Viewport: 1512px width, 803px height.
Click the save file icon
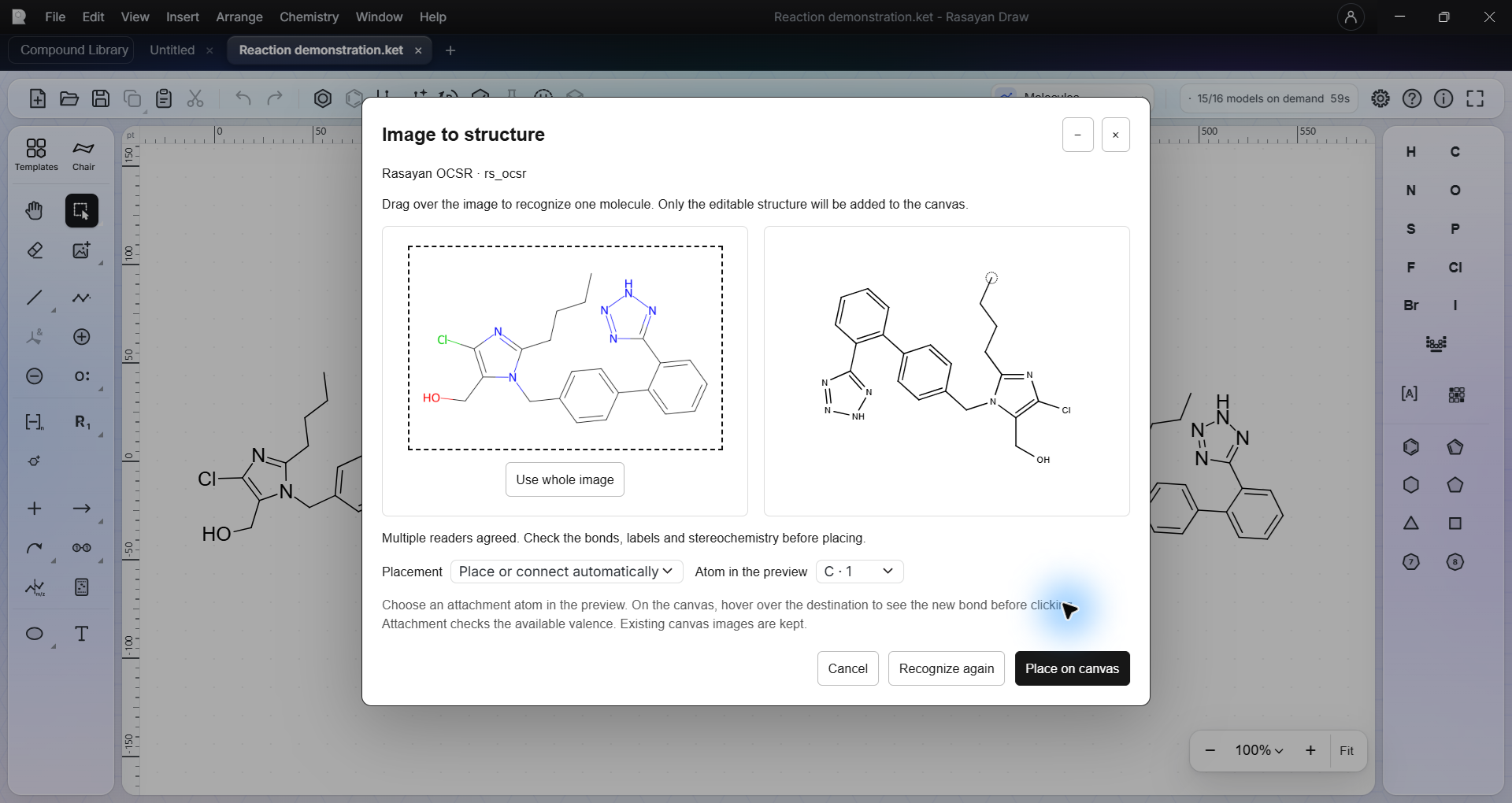[101, 98]
